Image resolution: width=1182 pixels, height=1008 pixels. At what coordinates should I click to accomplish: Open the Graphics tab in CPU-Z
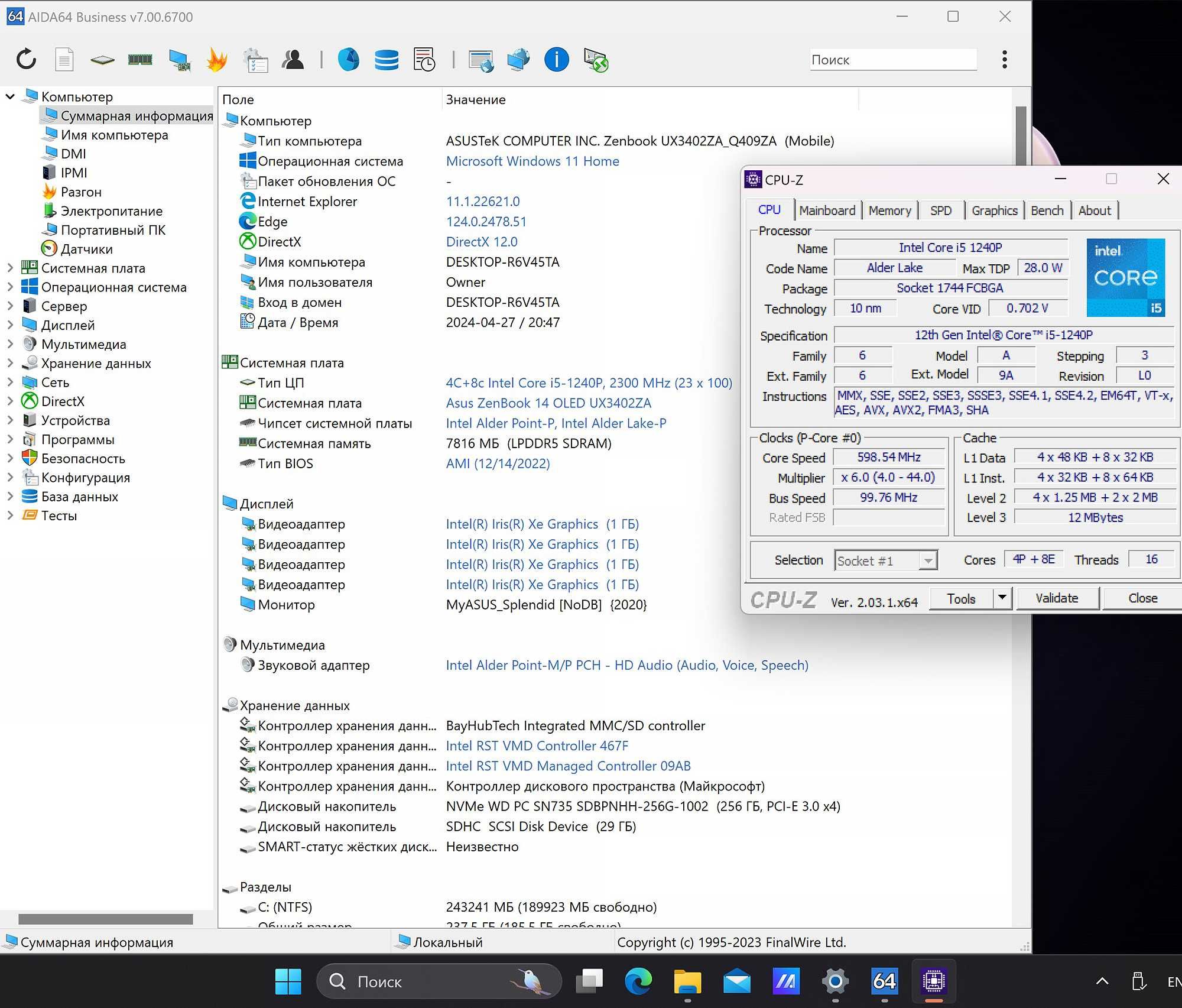[x=995, y=210]
